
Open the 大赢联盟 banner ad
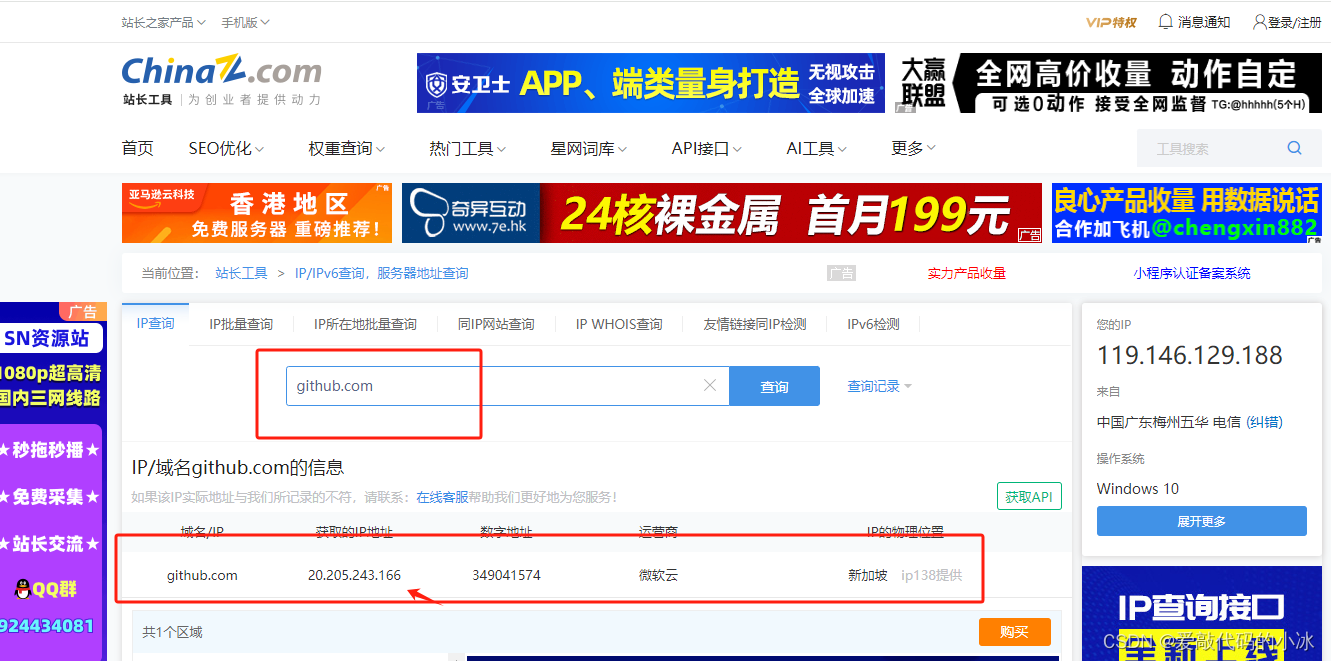[x=1107, y=83]
